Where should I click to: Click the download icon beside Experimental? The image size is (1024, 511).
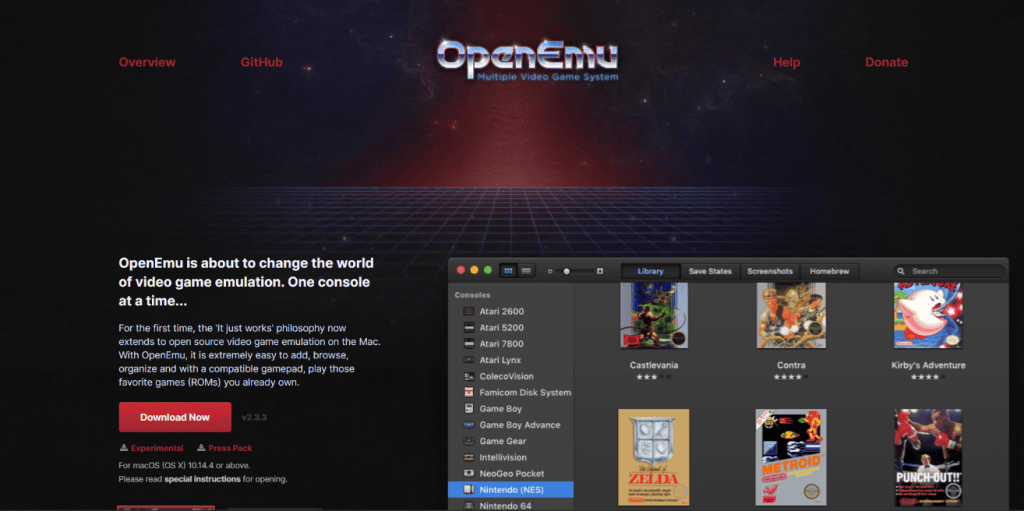click(123, 448)
